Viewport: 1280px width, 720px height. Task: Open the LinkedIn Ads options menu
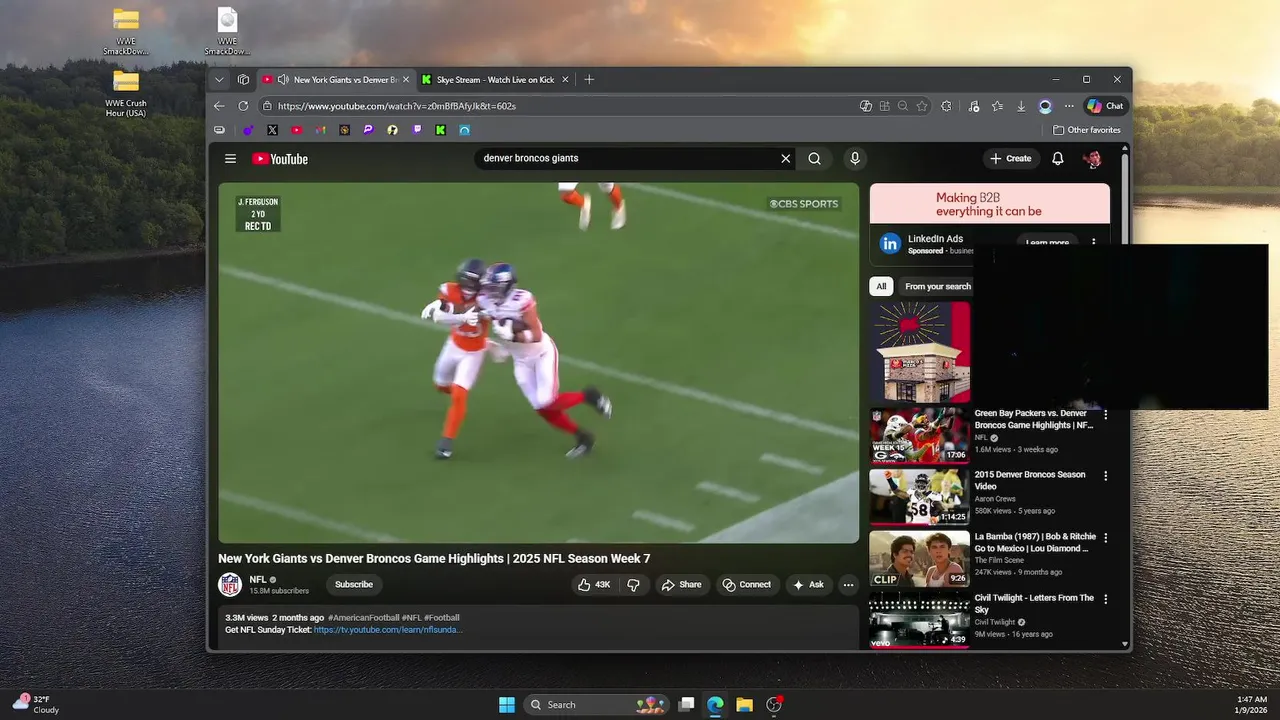coord(1094,242)
